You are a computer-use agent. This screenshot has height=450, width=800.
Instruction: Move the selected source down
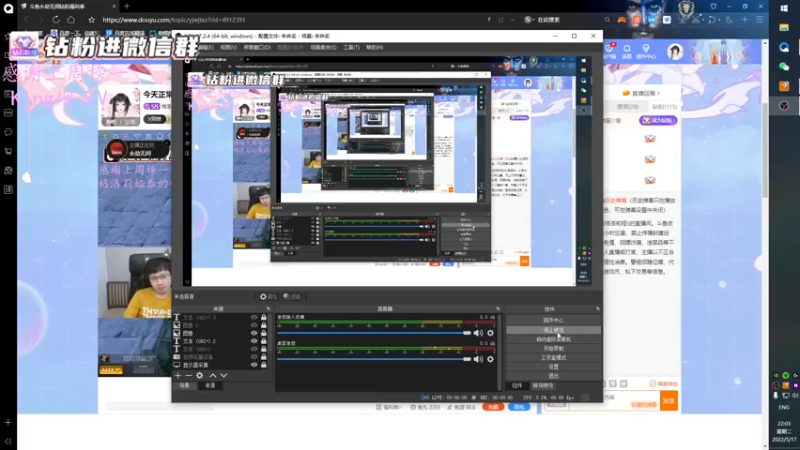click(223, 376)
